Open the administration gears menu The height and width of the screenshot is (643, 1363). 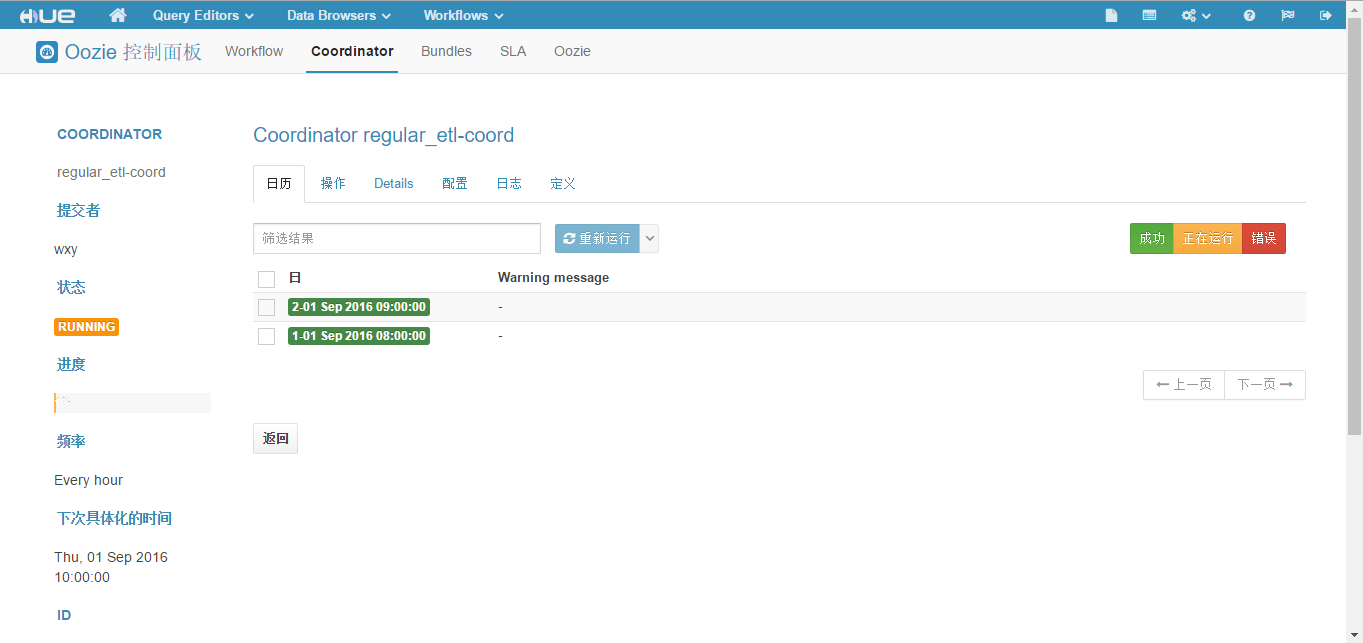1196,15
